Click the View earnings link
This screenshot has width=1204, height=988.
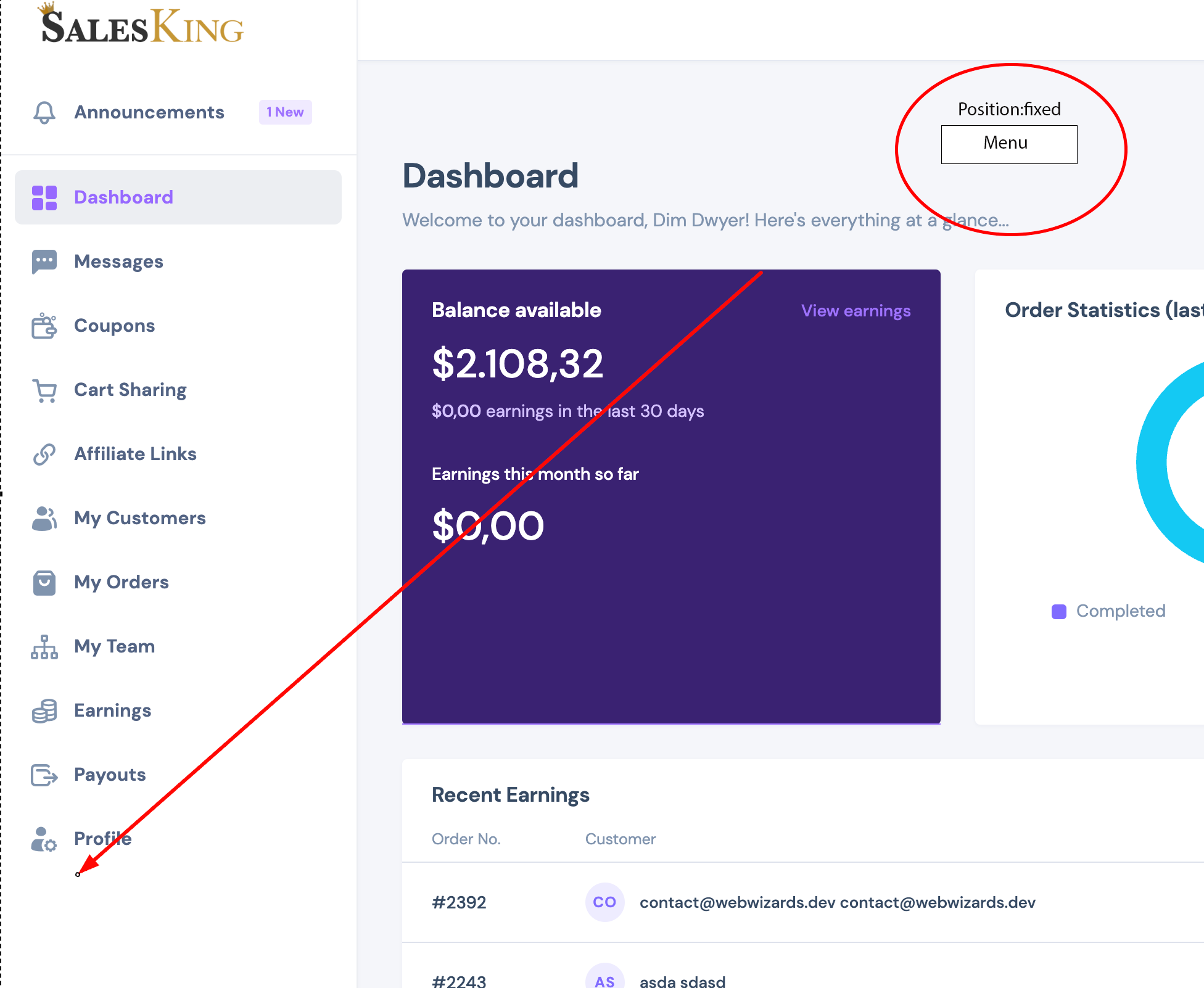pyautogui.click(x=856, y=311)
